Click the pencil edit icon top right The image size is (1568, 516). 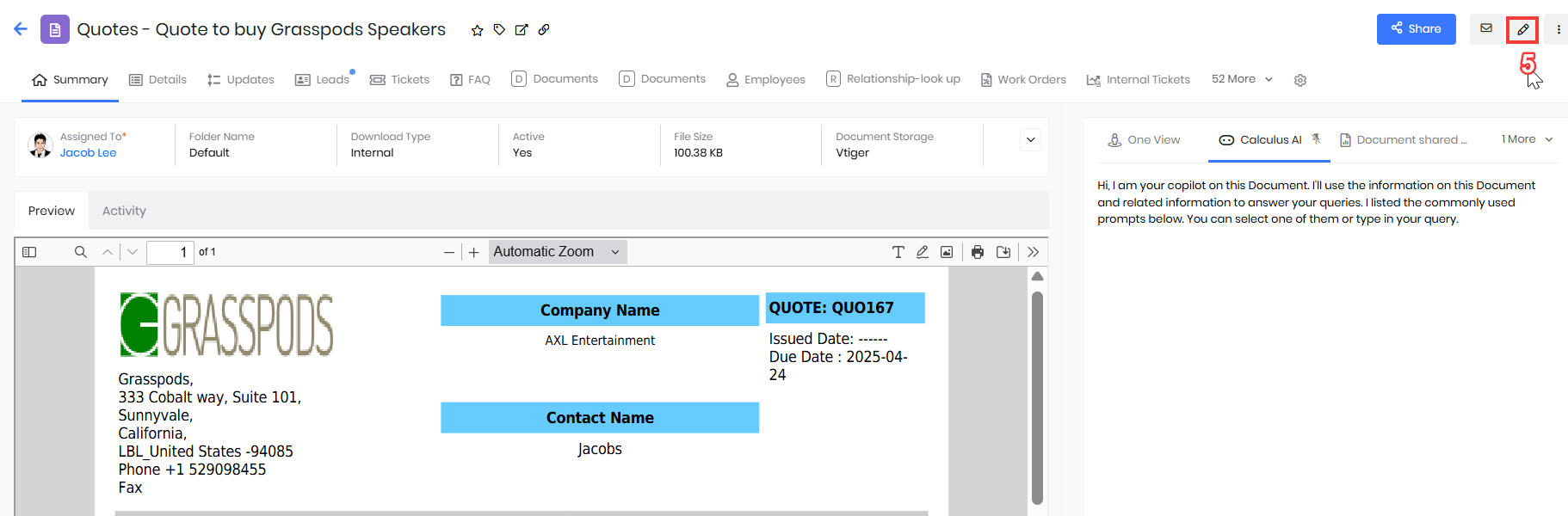coord(1523,29)
